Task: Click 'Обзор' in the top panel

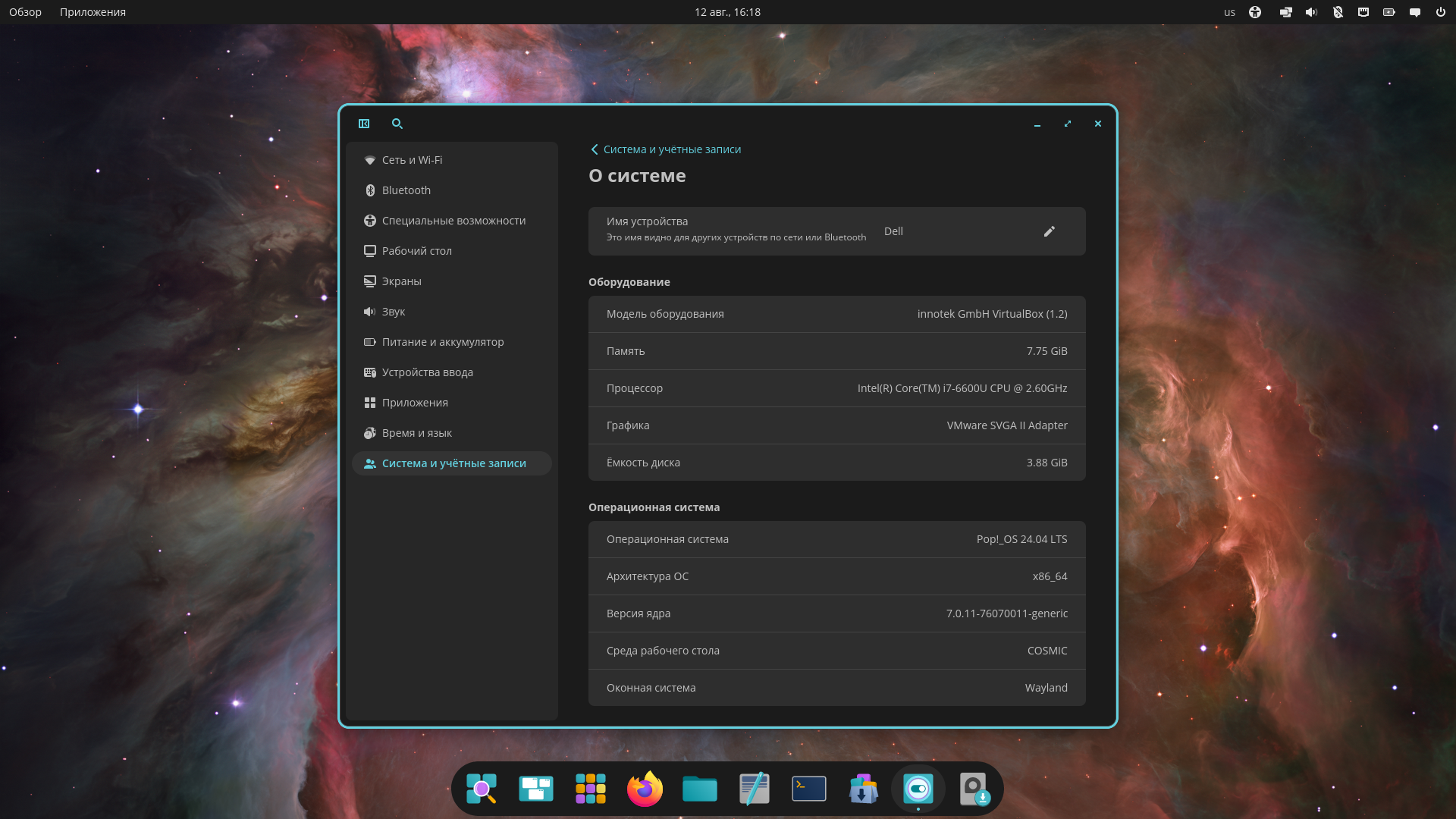Action: [25, 12]
